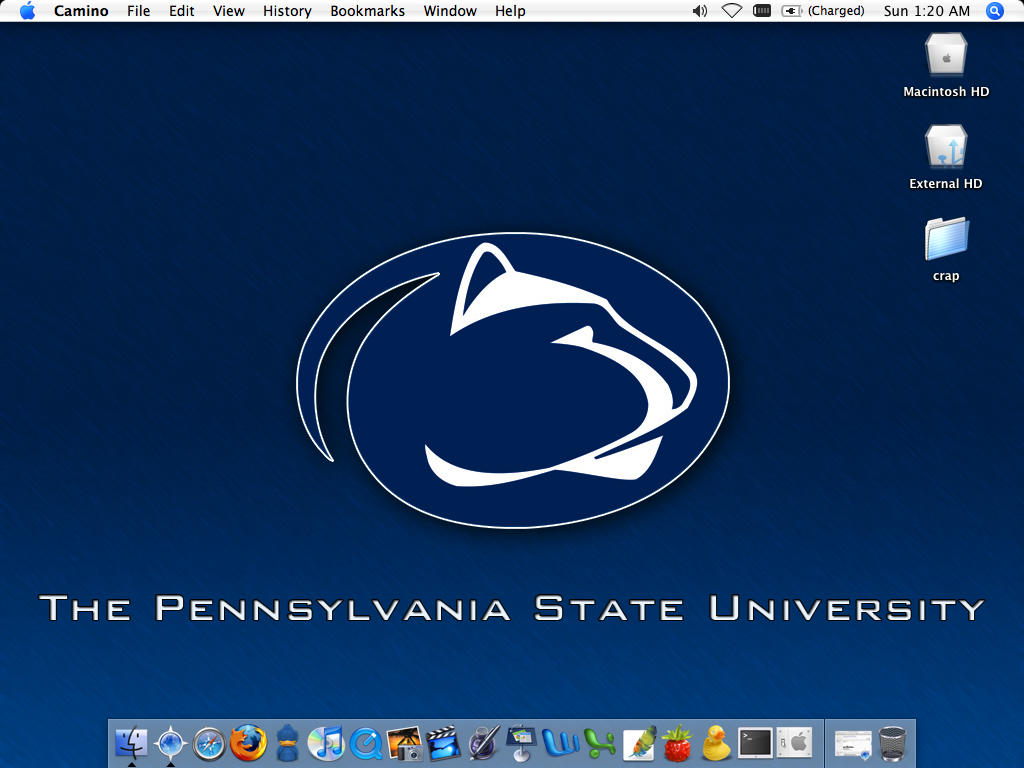This screenshot has height=768, width=1024.
Task: Open the Trash in the dock
Action: pyautogui.click(x=892, y=744)
